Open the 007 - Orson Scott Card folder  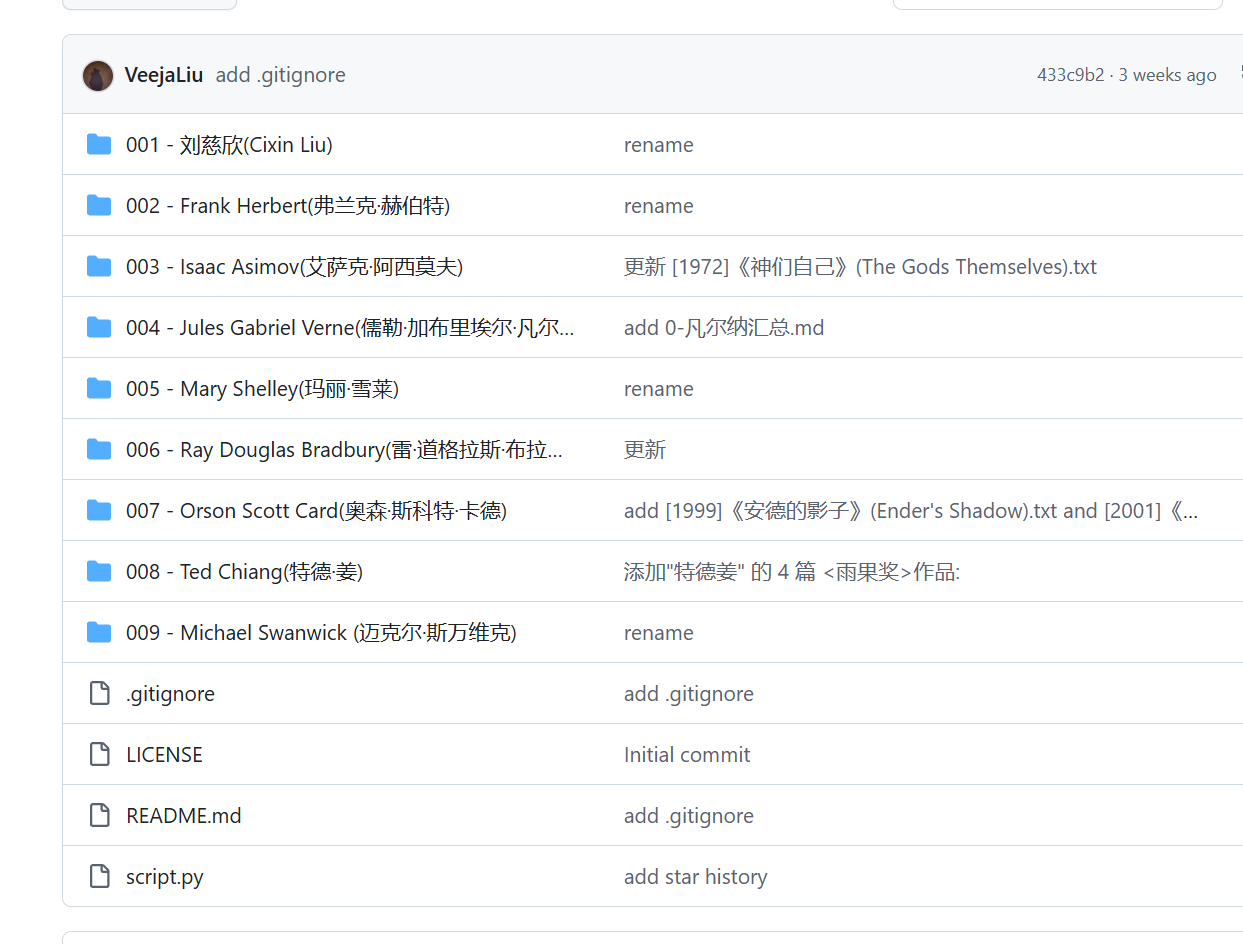tap(316, 511)
